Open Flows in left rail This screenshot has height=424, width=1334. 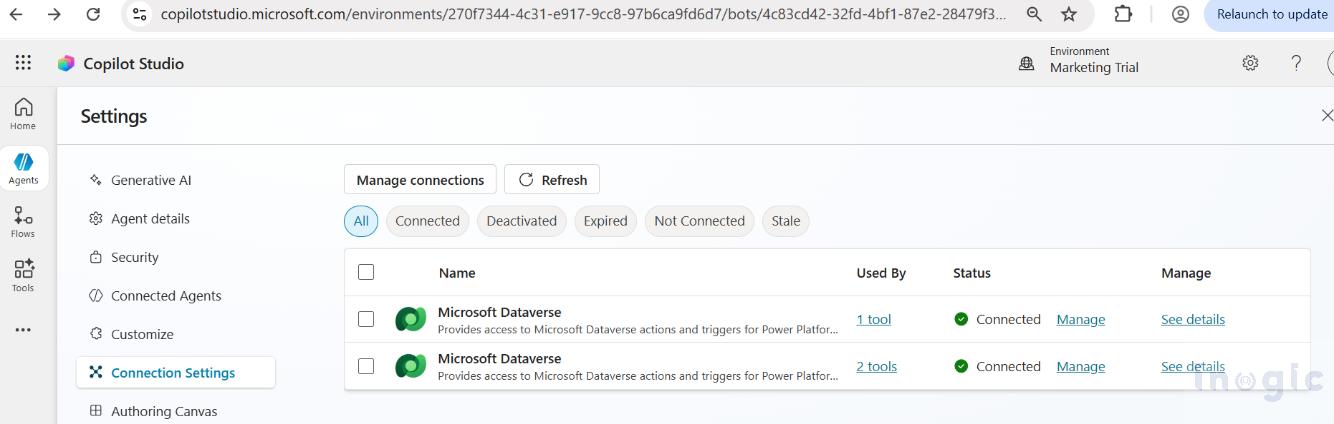tap(23, 222)
